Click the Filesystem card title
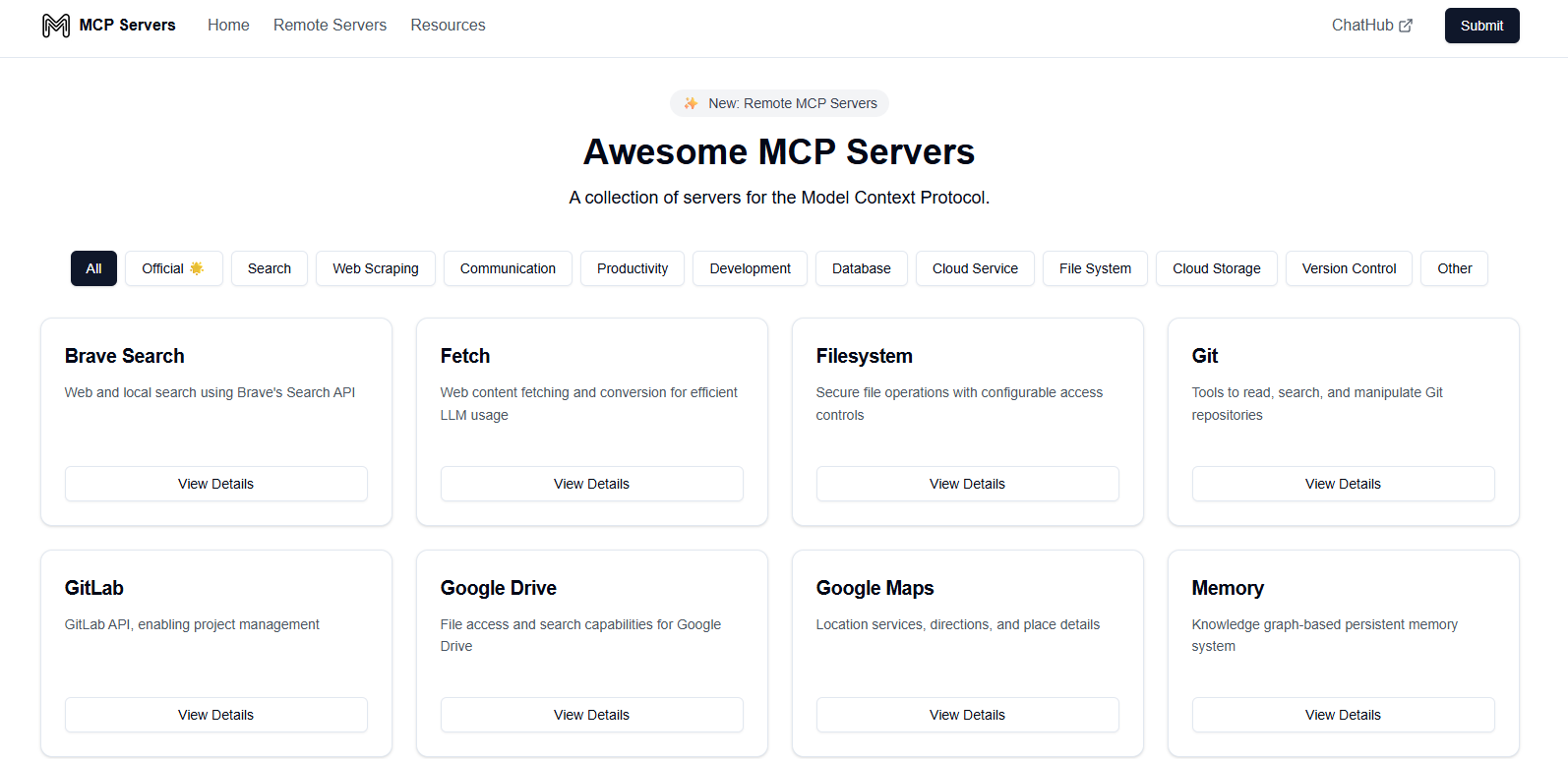 (x=865, y=356)
